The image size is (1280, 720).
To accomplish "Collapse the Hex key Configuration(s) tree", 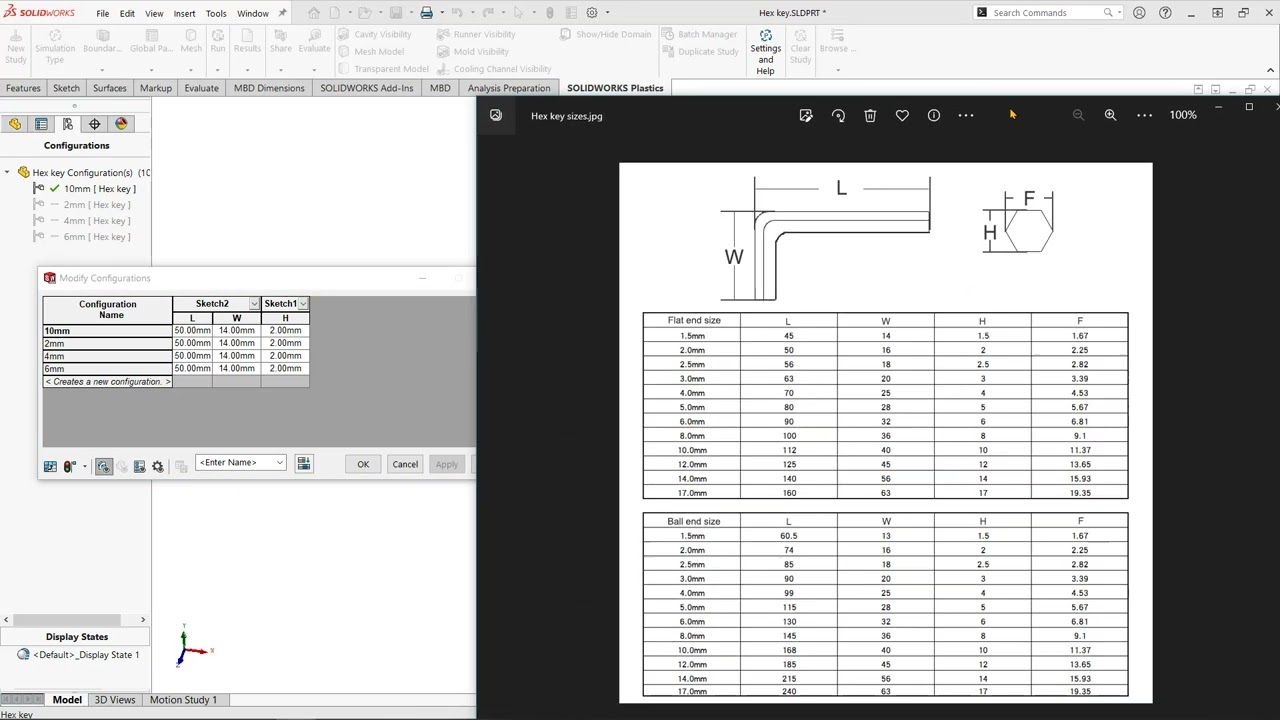I will click(x=7, y=173).
